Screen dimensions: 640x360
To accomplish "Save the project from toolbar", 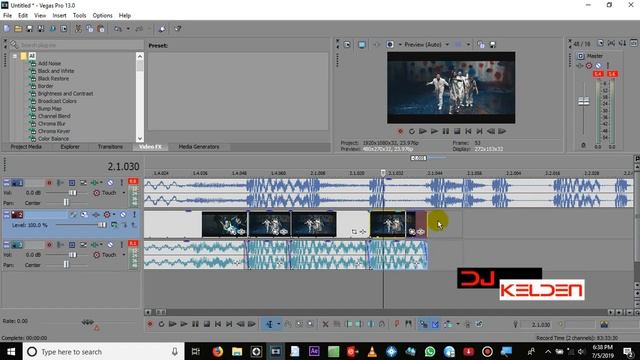I will 29,29.
